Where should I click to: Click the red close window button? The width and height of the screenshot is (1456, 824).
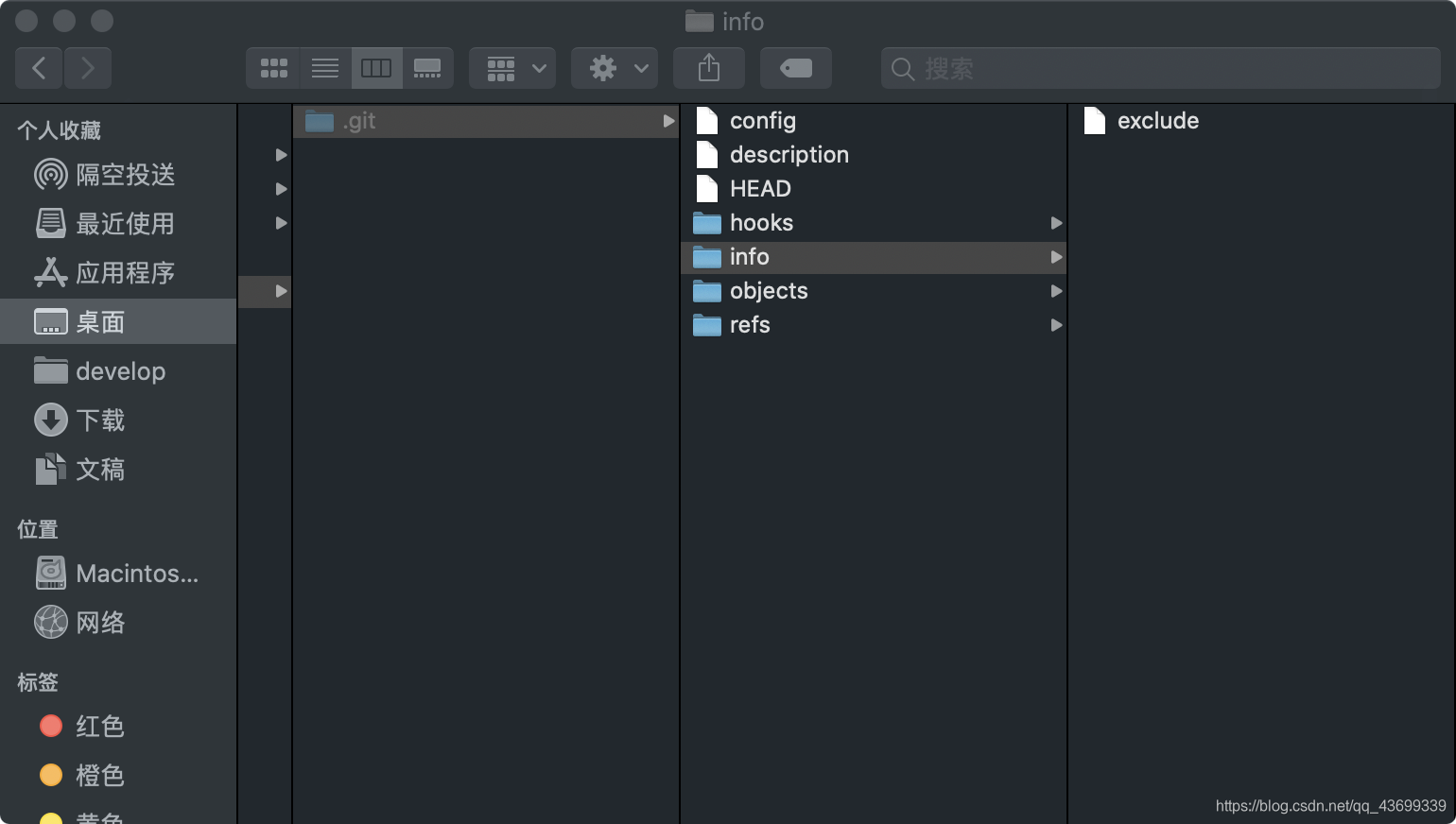click(x=26, y=21)
